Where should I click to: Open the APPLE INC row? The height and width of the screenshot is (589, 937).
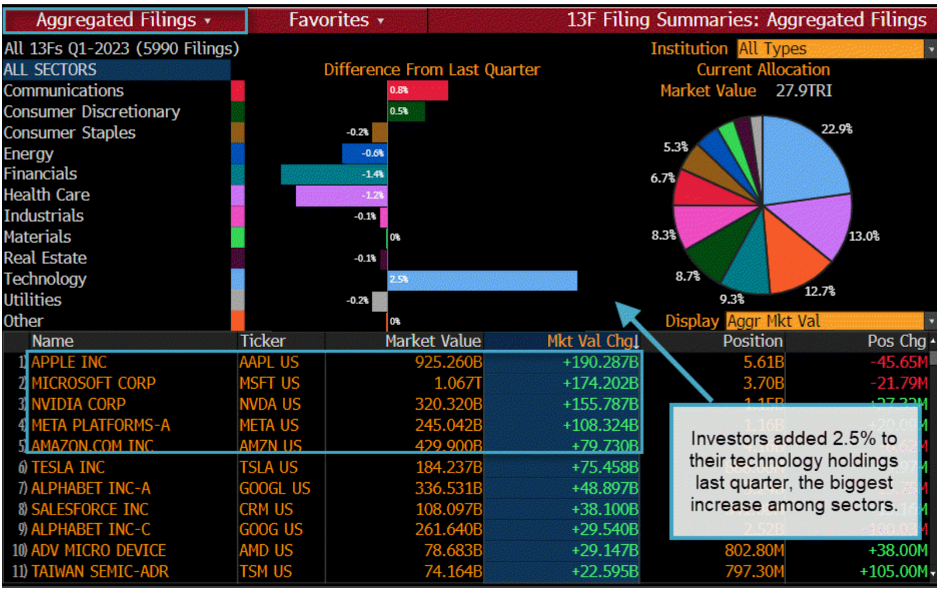(68, 362)
